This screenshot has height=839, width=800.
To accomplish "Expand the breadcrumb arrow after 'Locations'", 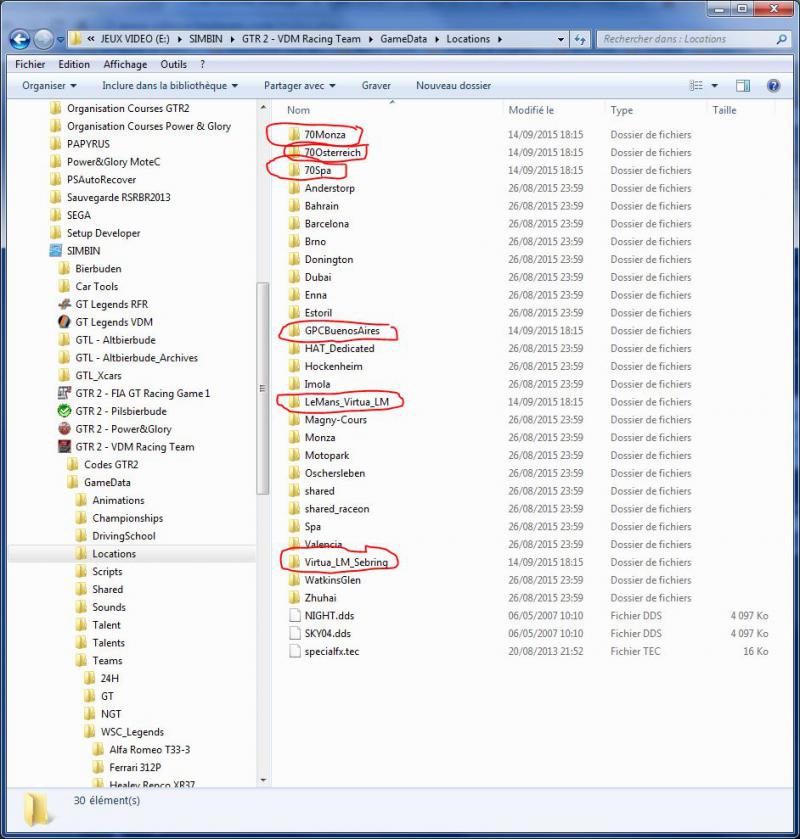I will point(499,39).
